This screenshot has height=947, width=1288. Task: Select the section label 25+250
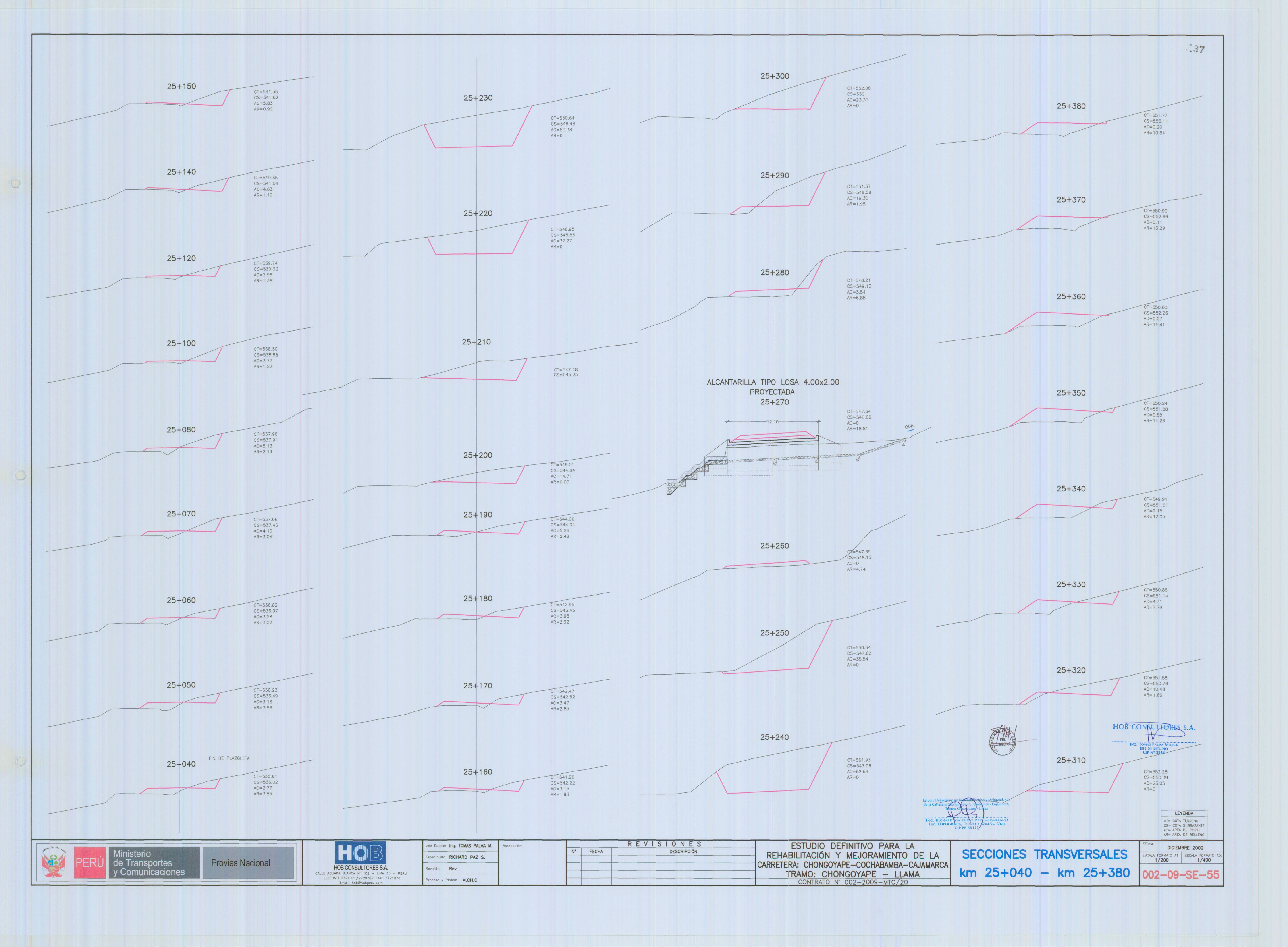click(x=775, y=633)
